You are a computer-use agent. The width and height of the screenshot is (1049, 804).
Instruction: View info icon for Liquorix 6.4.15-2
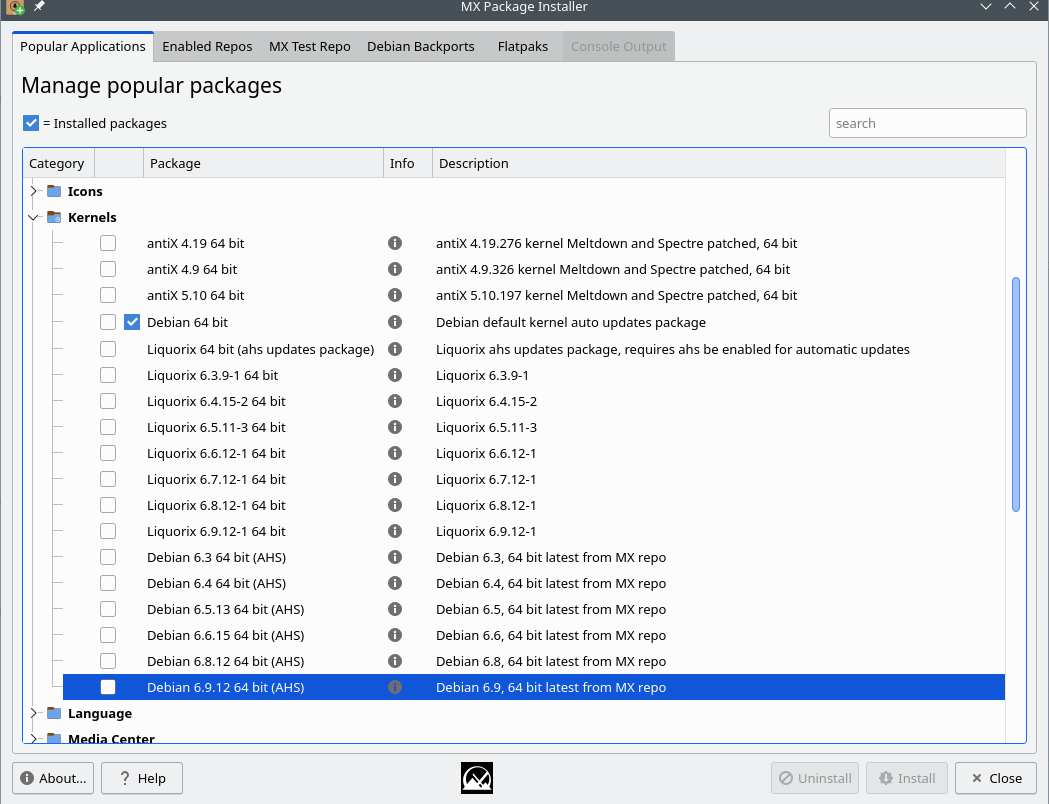[395, 401]
